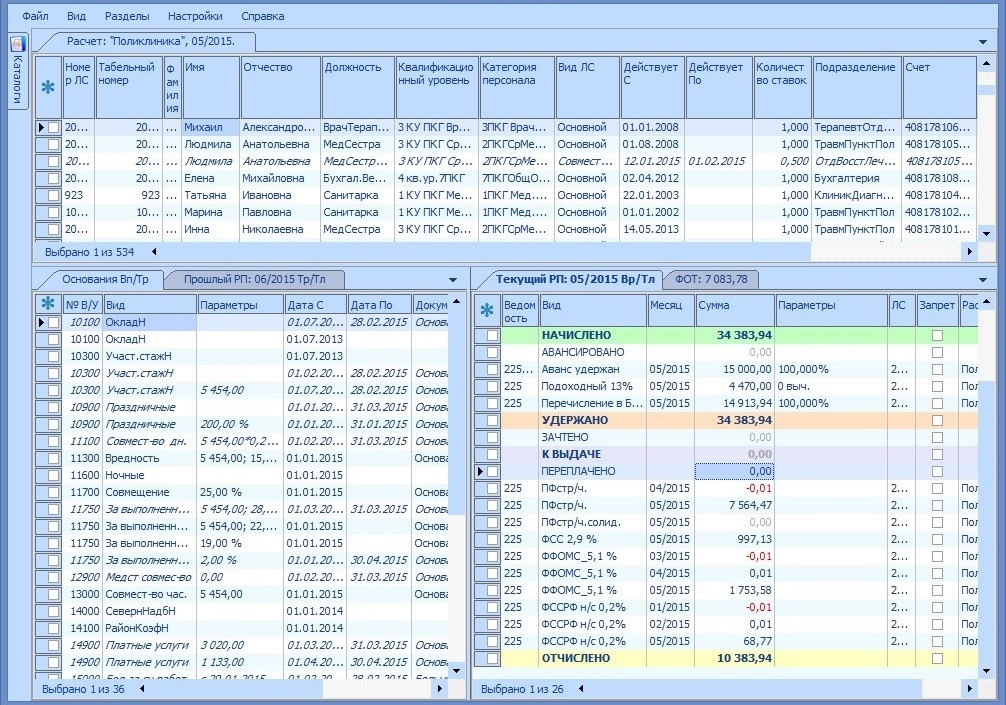Select the 'Расчет: Поликлиника, 05/2015' tab
Image resolution: width=1006 pixels, height=705 pixels.
tap(151, 42)
